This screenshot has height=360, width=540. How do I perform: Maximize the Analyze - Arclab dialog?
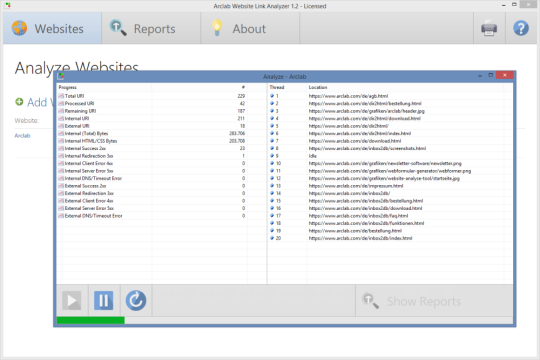pos(491,75)
